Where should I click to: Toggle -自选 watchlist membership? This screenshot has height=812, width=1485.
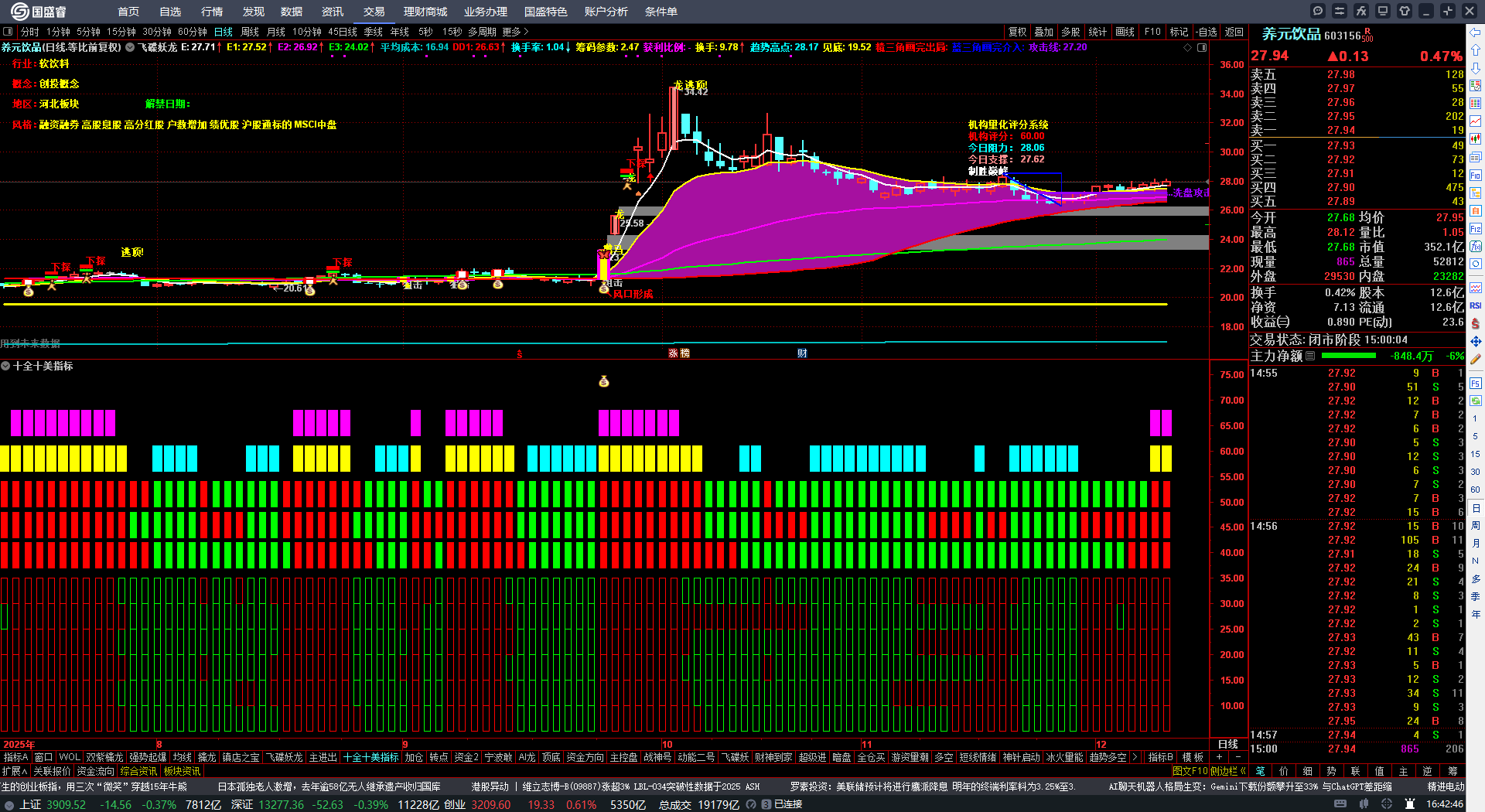point(1207,32)
